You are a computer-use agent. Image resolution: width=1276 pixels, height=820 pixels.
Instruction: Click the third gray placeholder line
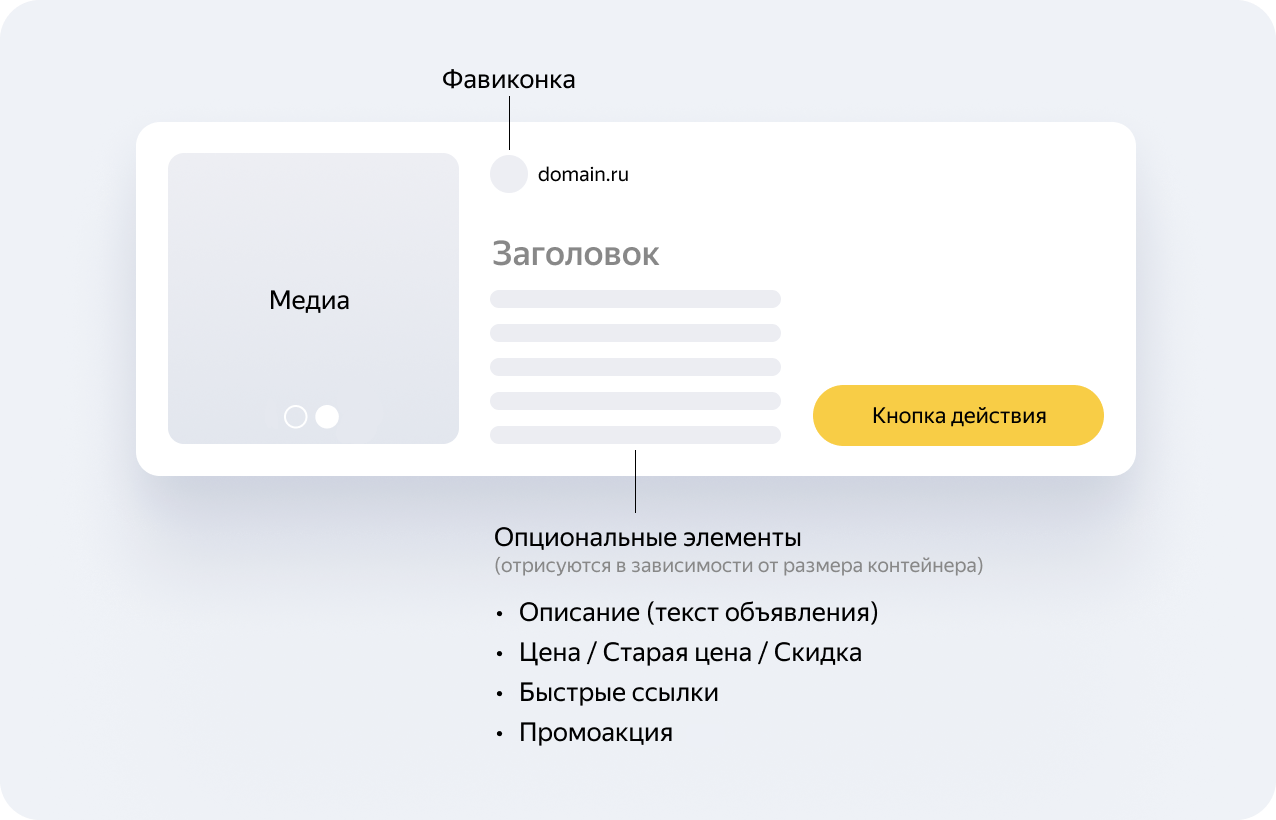click(x=635, y=367)
